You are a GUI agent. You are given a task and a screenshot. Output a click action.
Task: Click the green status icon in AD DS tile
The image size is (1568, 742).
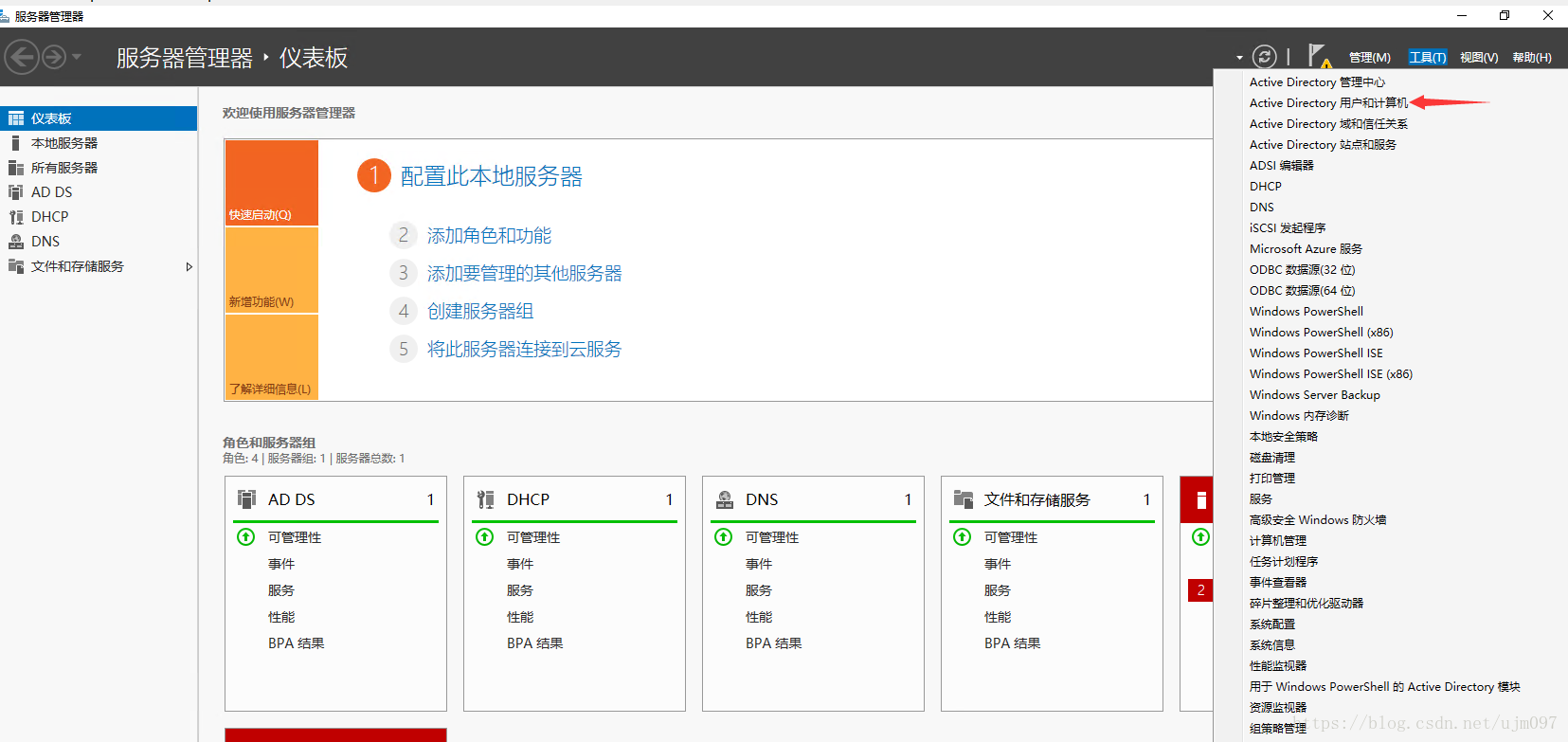coord(246,537)
